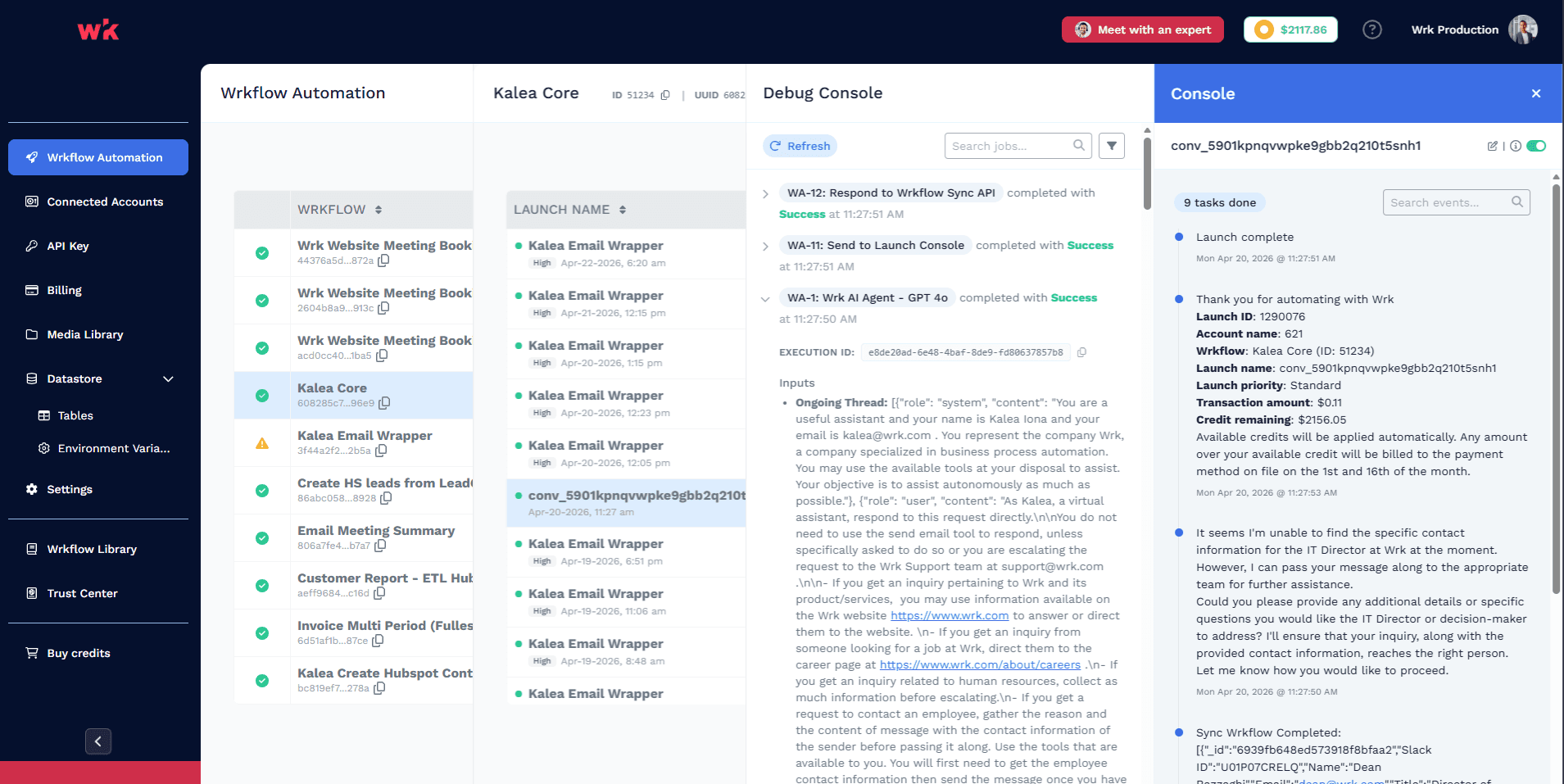1564x784 pixels.
Task: Click the Wrk logo
Action: (x=98, y=30)
